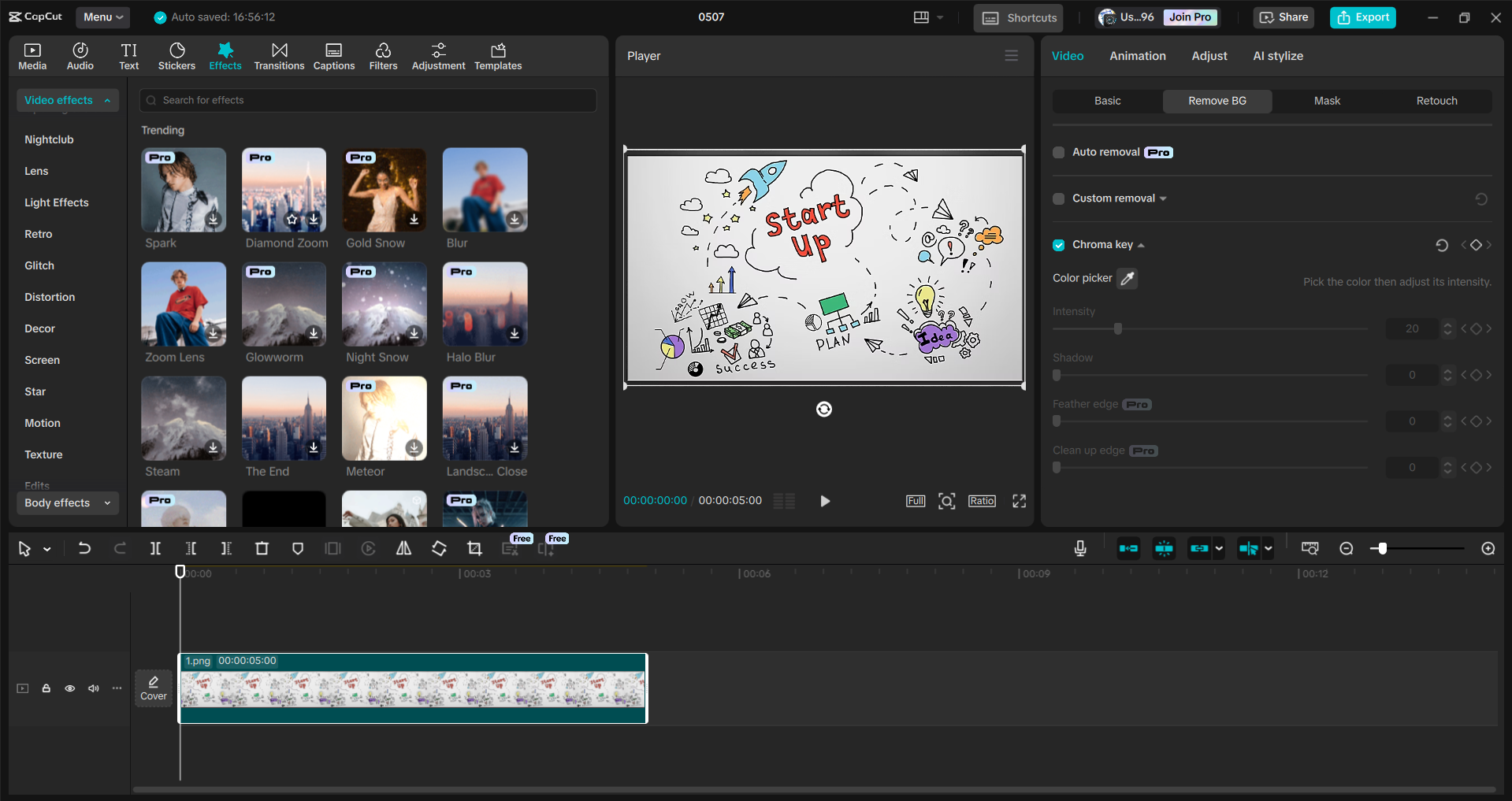Screen dimensions: 1512x801
Task: Open the Filters panel
Action: pos(383,56)
